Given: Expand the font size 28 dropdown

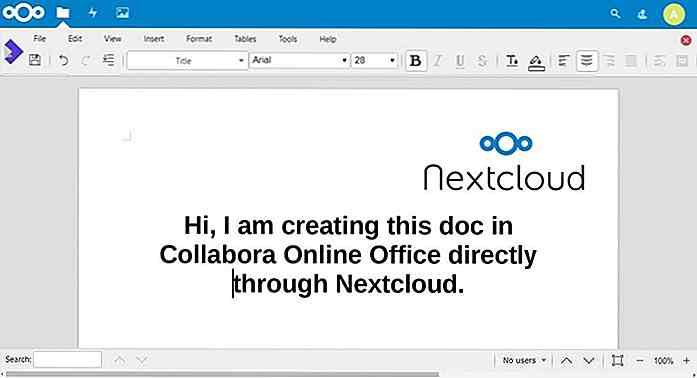Looking at the screenshot, I should point(392,60).
